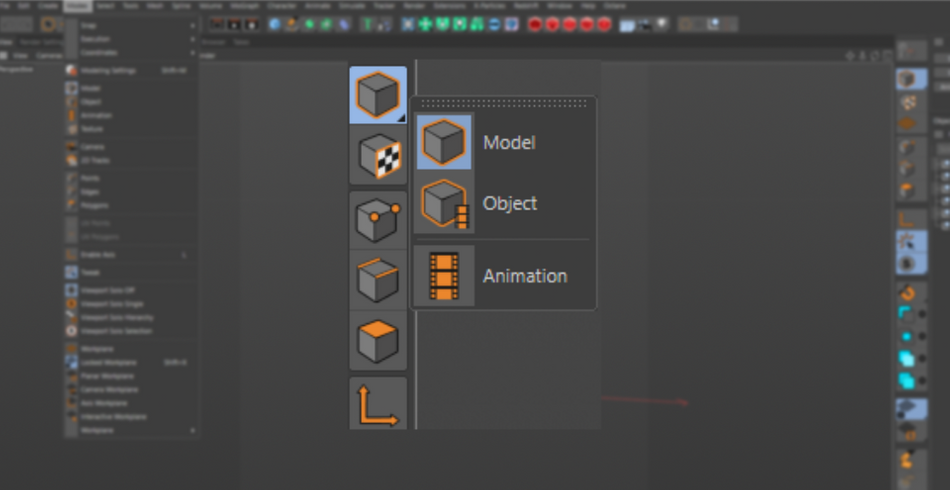
Task: Click the third clapperboard Render Settings icon
Action: coord(251,24)
